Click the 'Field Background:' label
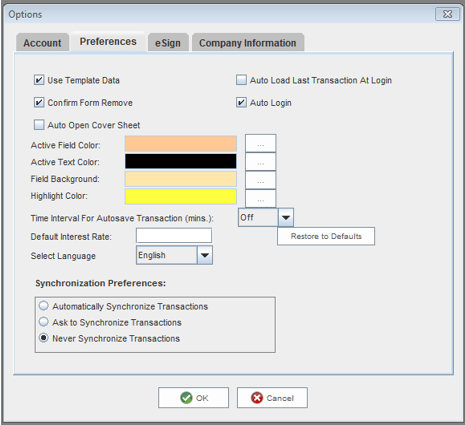Viewport: 465px width, 425px height. click(x=65, y=179)
